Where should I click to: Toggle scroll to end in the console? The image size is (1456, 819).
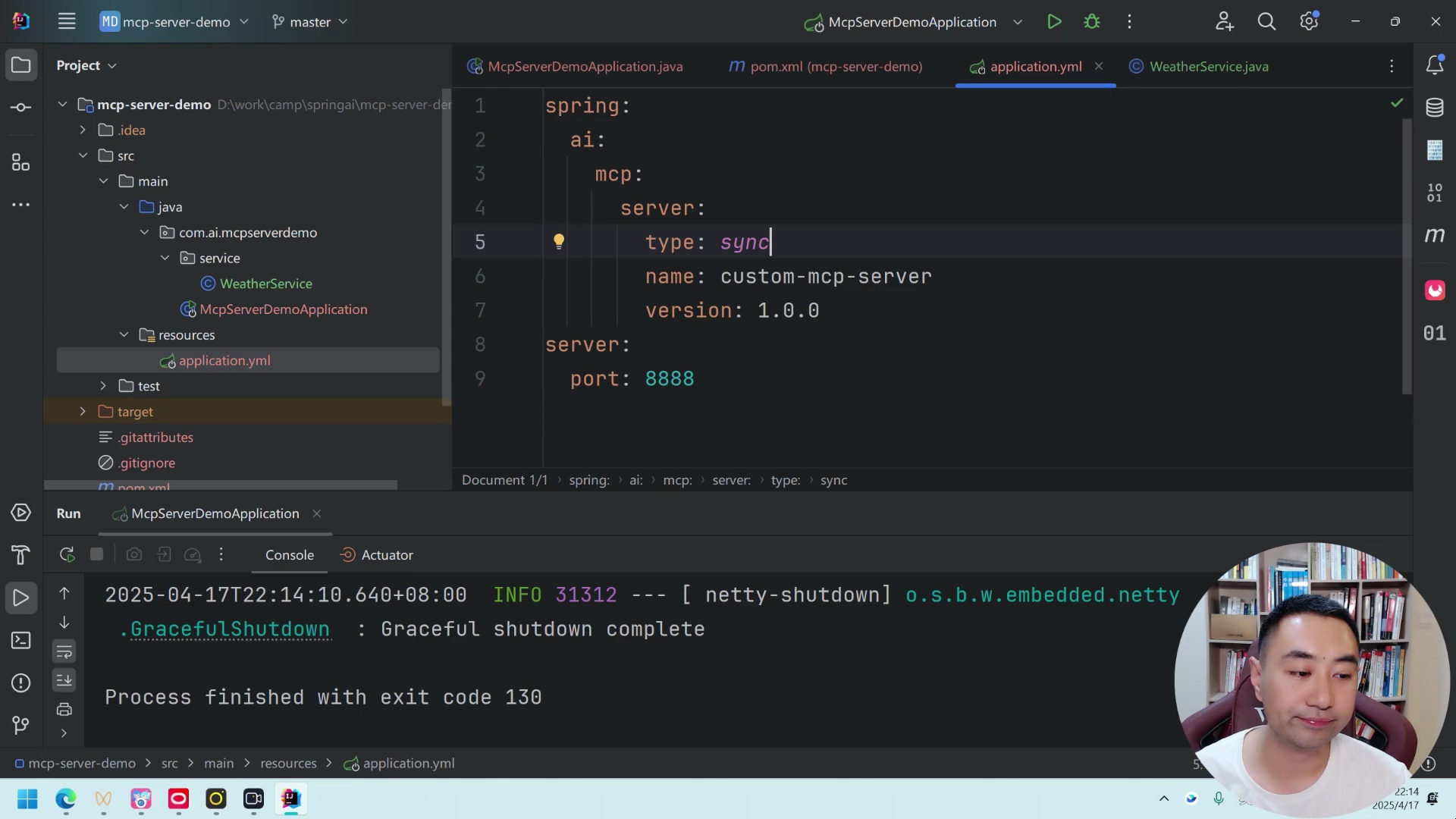(64, 680)
